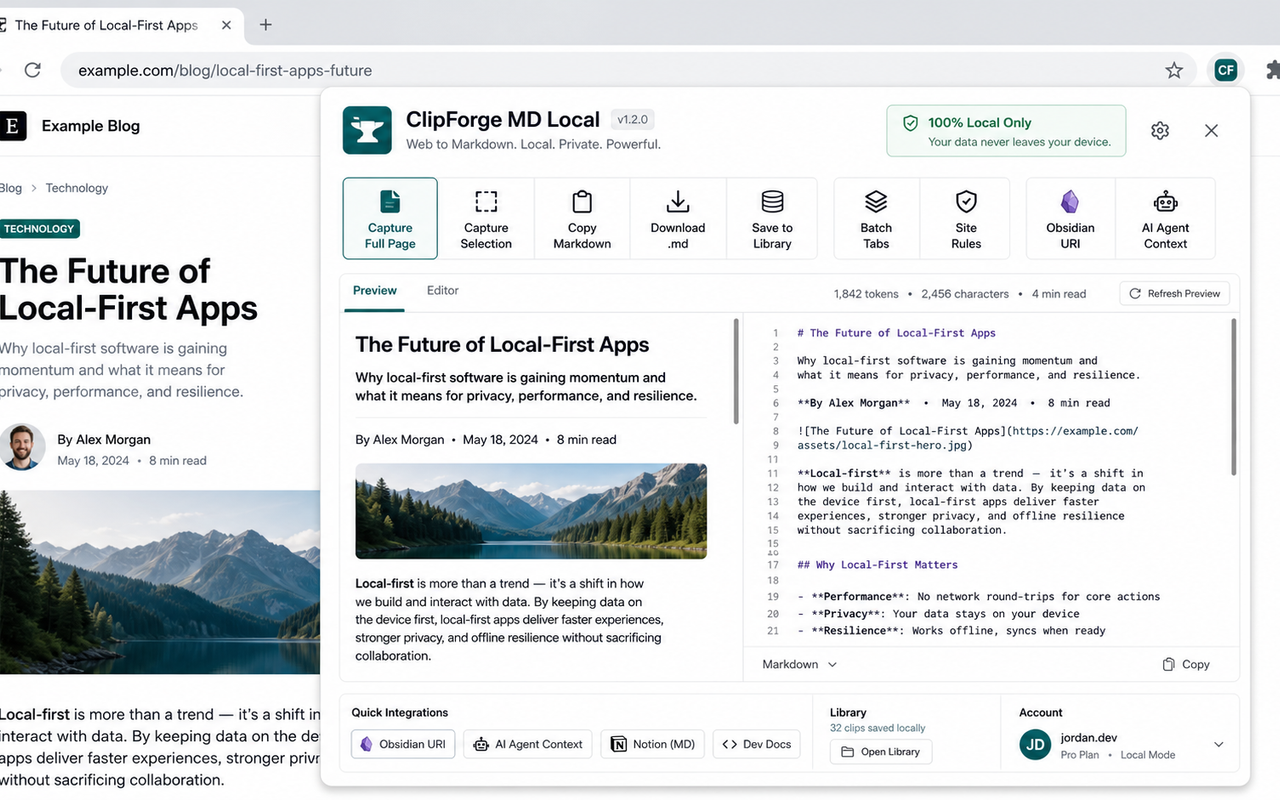Viewport: 1280px width, 800px height.
Task: Open Site Rules shield tool
Action: tap(966, 219)
